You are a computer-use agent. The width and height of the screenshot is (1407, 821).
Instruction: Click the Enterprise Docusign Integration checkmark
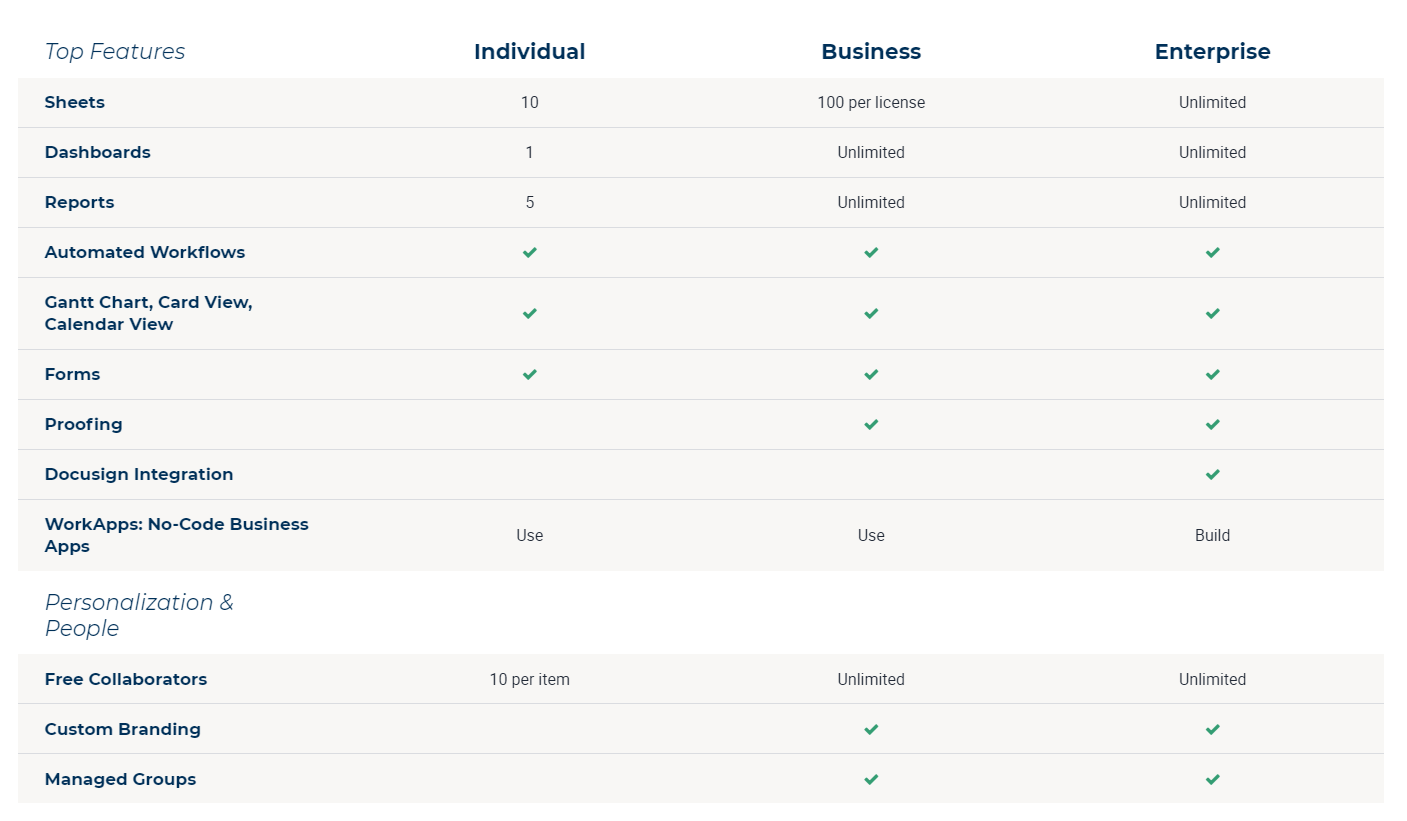click(1212, 474)
